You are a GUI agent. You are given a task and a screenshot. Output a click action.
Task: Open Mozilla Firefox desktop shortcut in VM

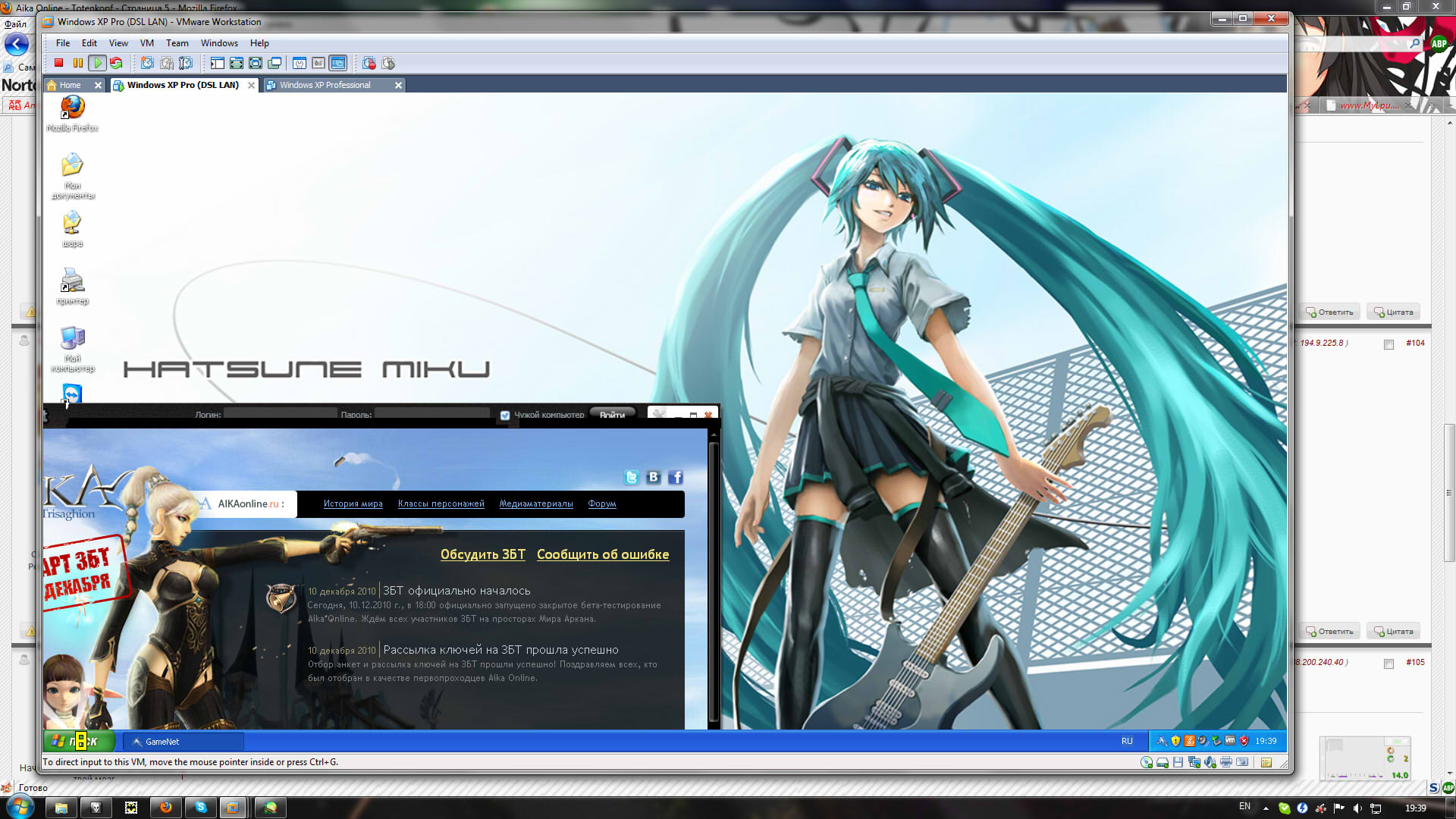pyautogui.click(x=72, y=113)
